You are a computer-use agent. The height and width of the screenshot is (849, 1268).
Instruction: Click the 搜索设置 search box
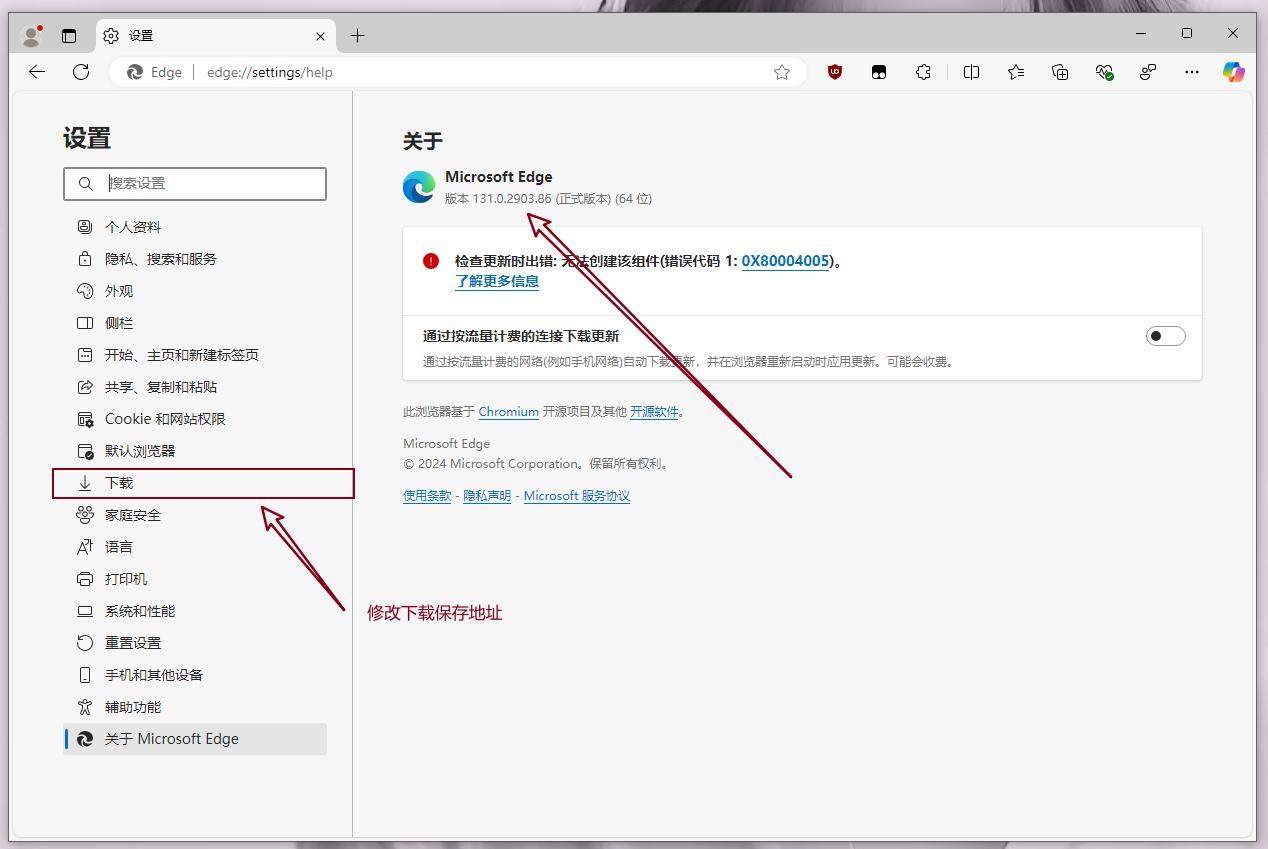[x=195, y=183]
